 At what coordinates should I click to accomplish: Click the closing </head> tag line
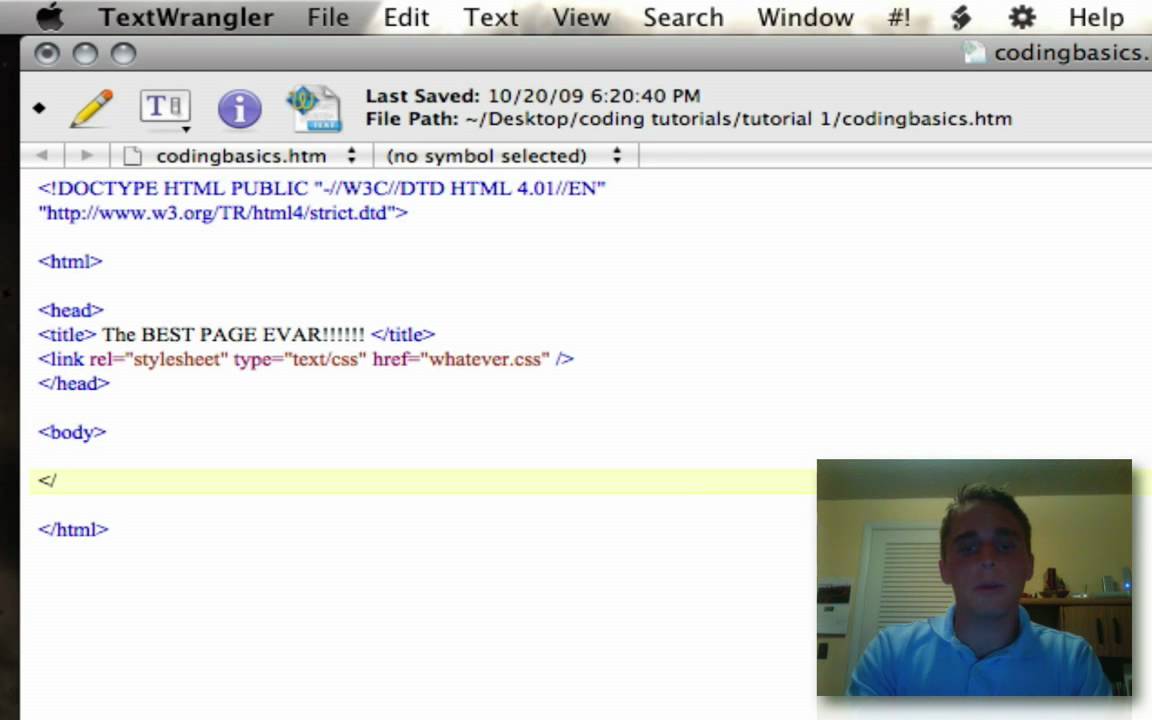[73, 384]
